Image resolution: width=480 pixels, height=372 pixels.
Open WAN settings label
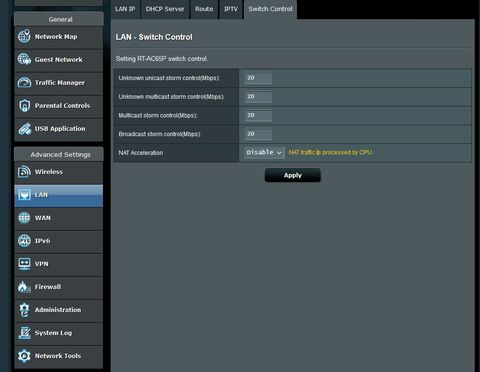tap(43, 218)
